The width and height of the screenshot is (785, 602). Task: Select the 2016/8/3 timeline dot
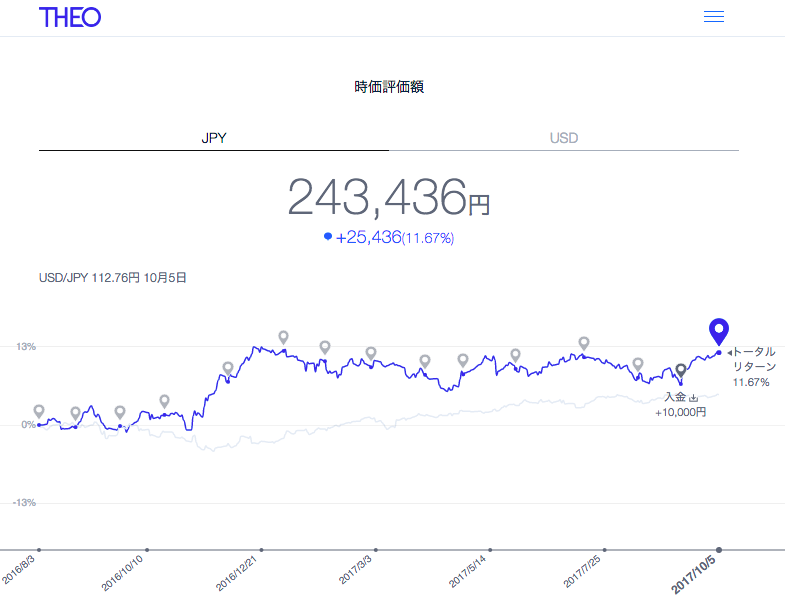(x=39, y=550)
